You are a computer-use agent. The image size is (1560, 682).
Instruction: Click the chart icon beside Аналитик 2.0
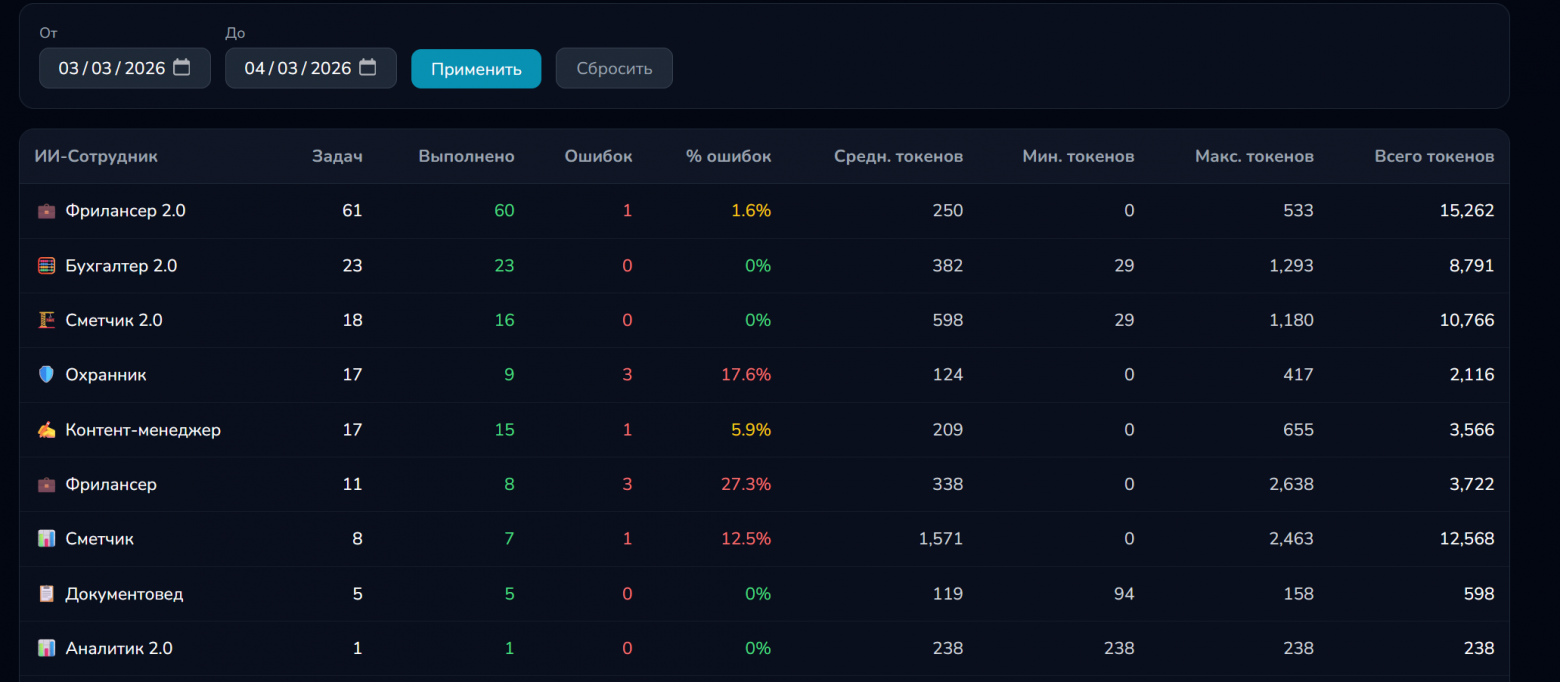point(46,648)
